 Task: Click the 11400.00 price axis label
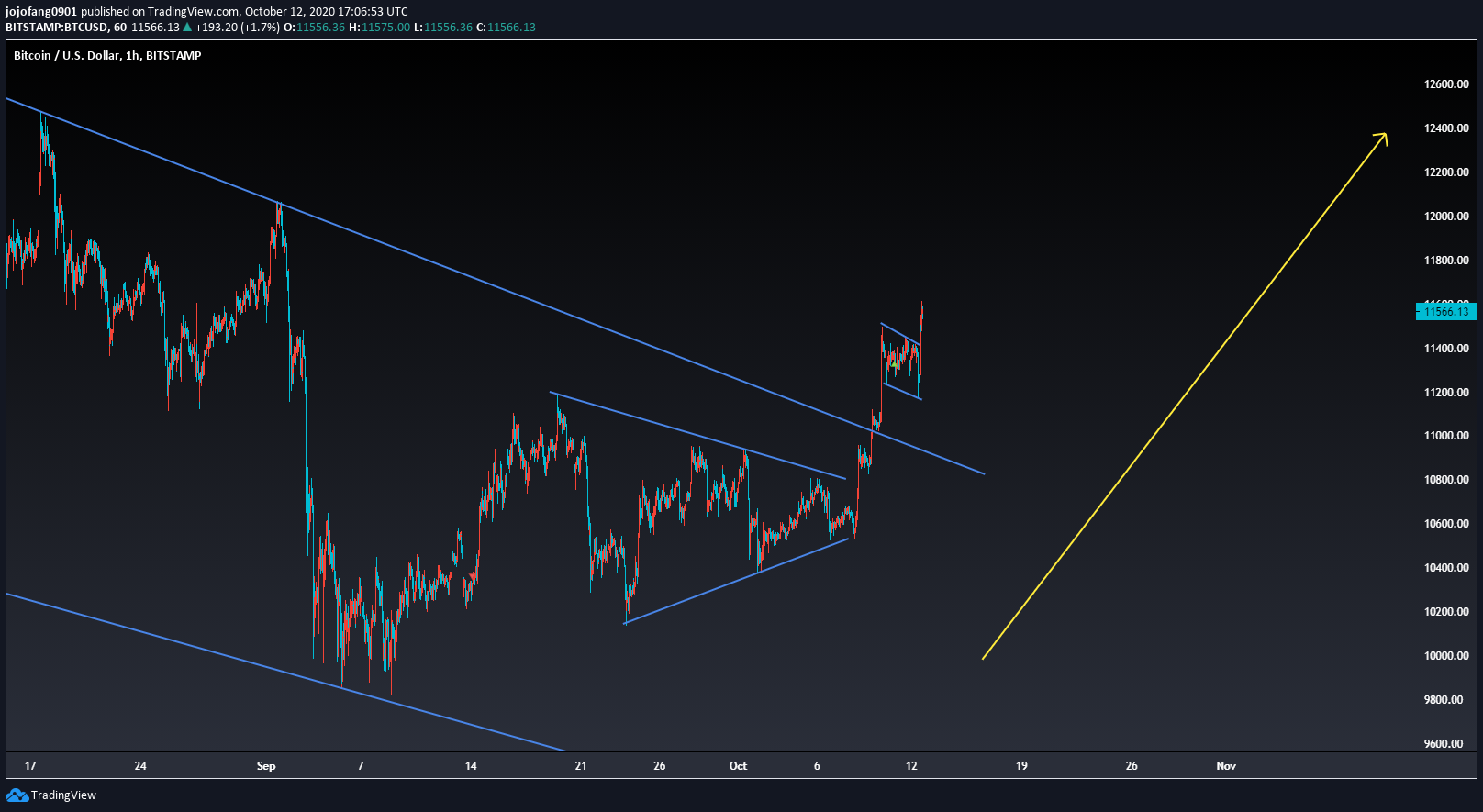point(1446,349)
